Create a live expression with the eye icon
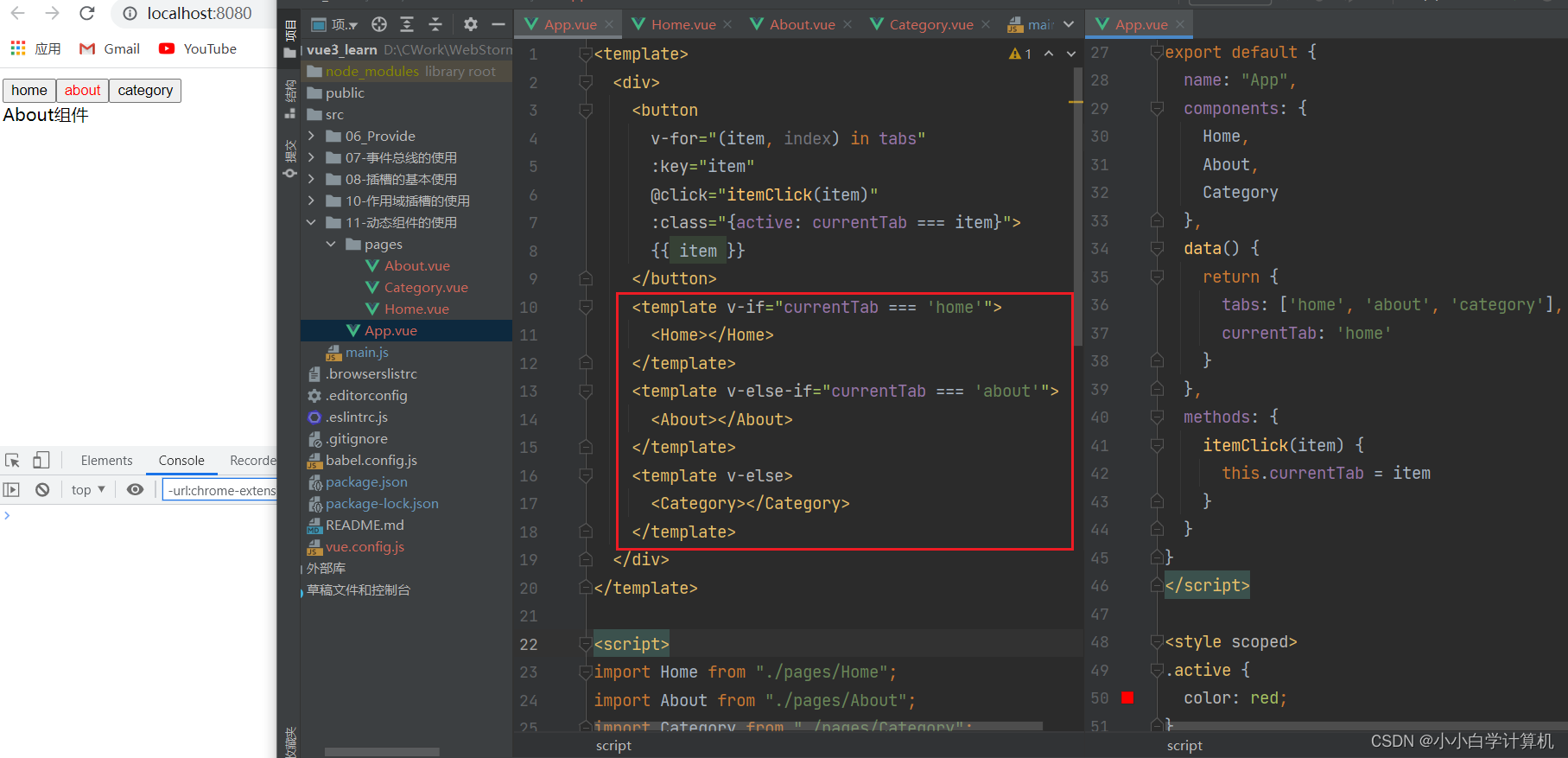This screenshot has width=1568, height=758. click(x=135, y=490)
